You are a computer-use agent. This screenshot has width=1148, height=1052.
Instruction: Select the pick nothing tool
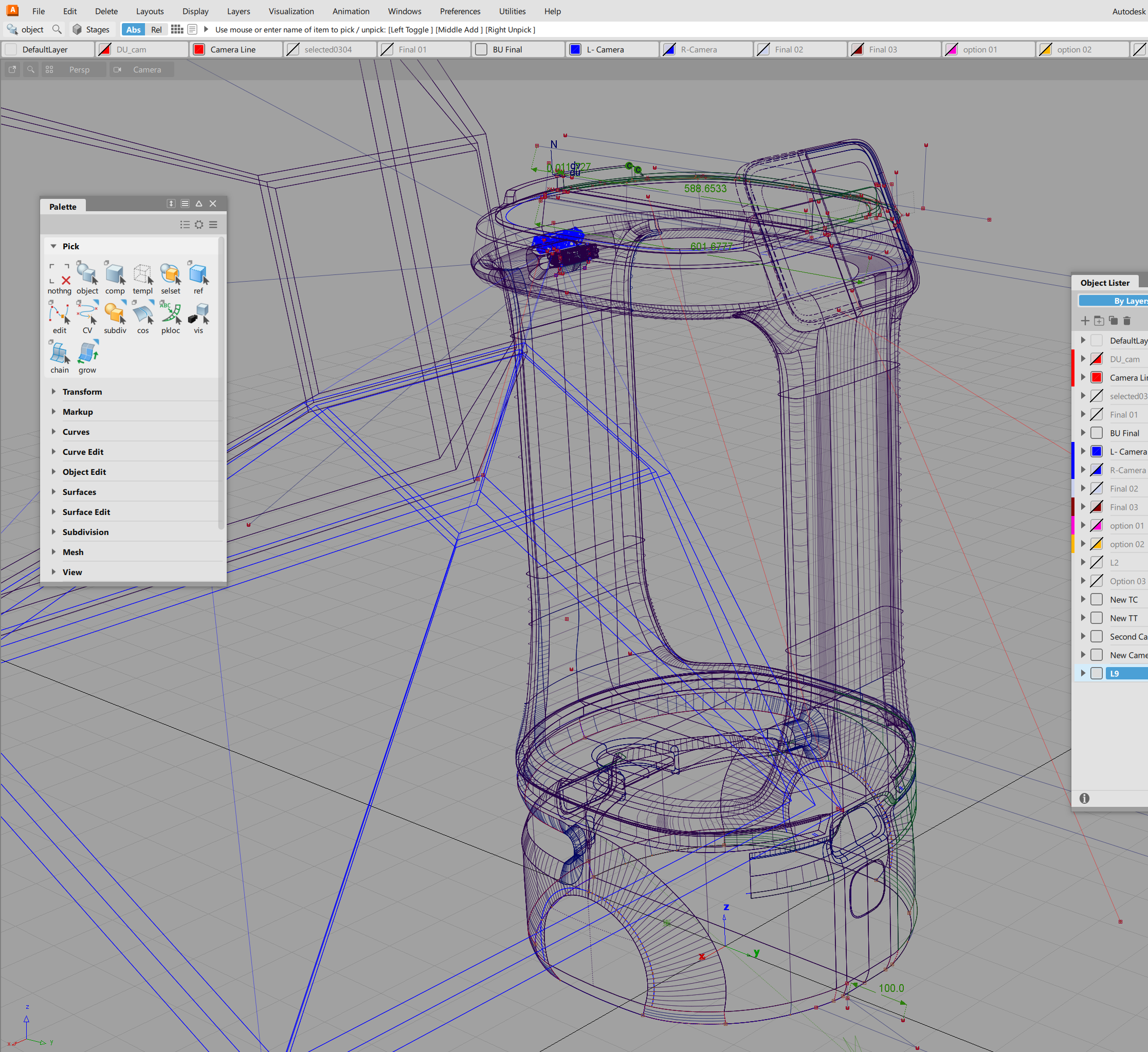59,275
